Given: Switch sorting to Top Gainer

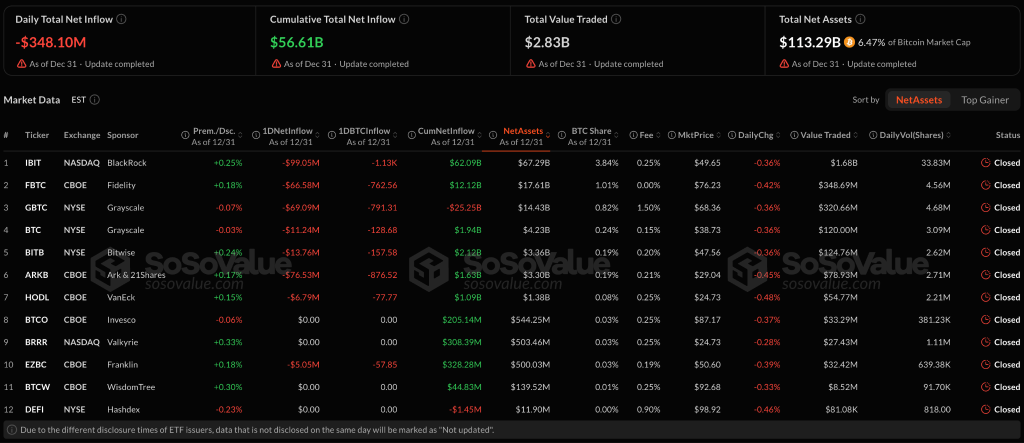Looking at the screenshot, I should (984, 100).
